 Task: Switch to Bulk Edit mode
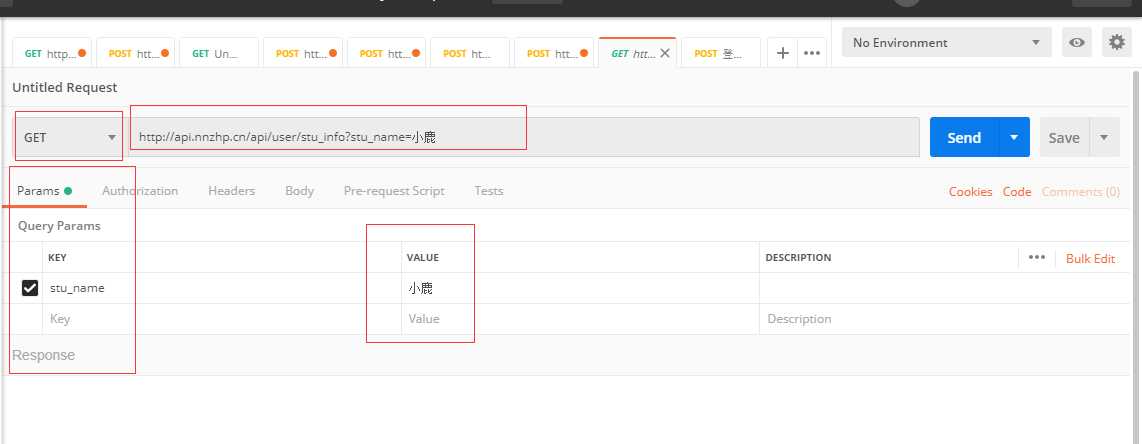point(1090,258)
